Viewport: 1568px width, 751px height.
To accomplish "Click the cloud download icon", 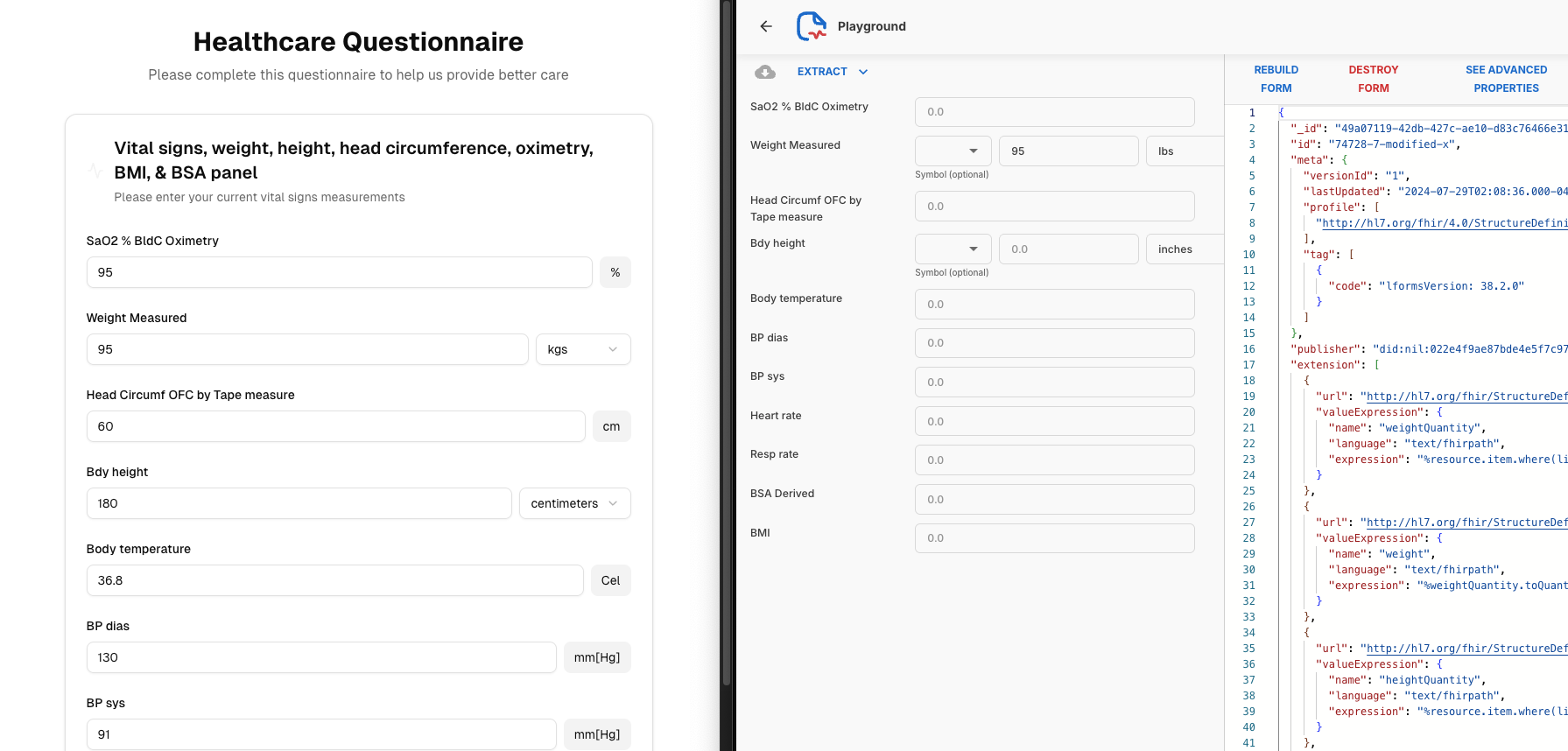I will tap(765, 72).
